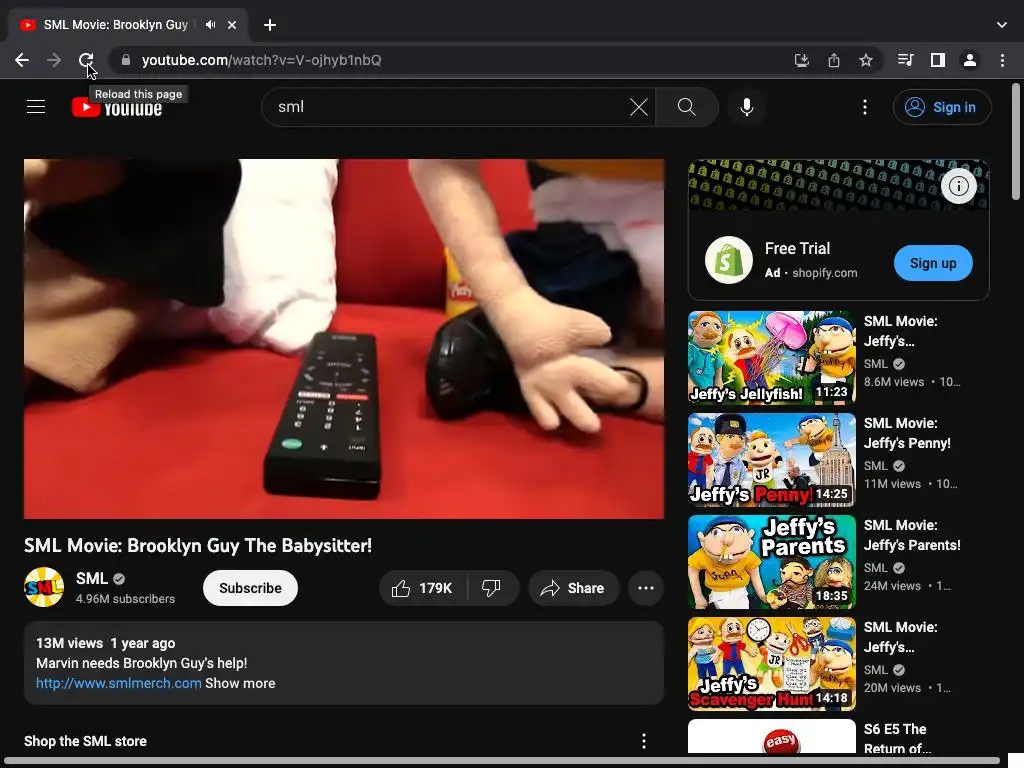Open the YouTube hamburger guide menu
This screenshot has width=1024, height=768.
36,106
